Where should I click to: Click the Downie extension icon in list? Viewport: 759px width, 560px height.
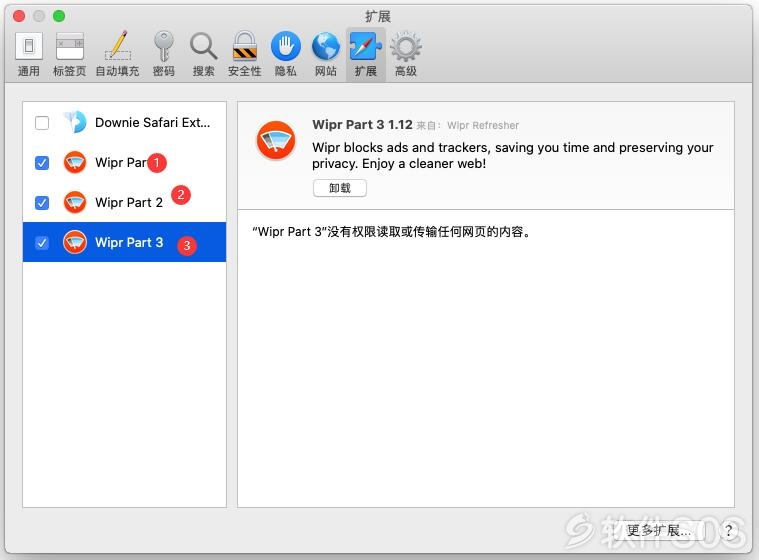[x=75, y=122]
